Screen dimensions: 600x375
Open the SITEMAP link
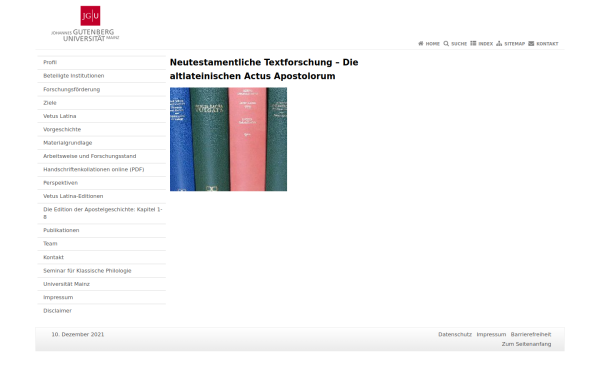(x=514, y=44)
